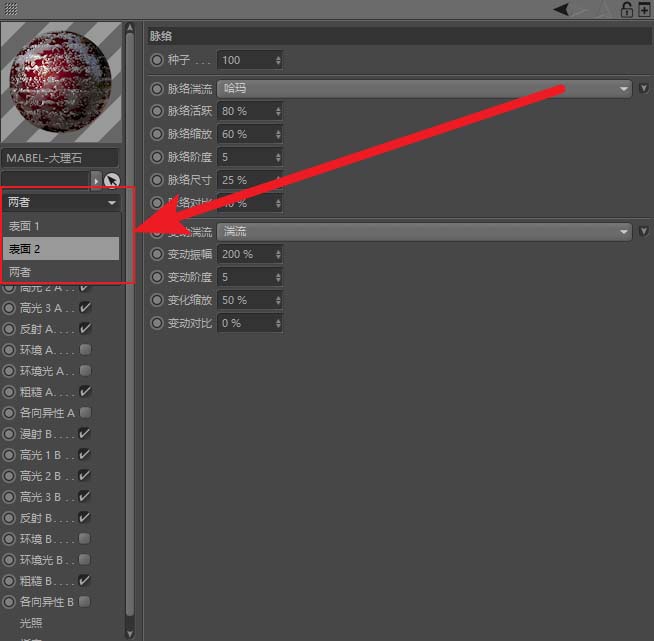Click the 脉络 section header
This screenshot has width=654, height=641.
point(399,36)
